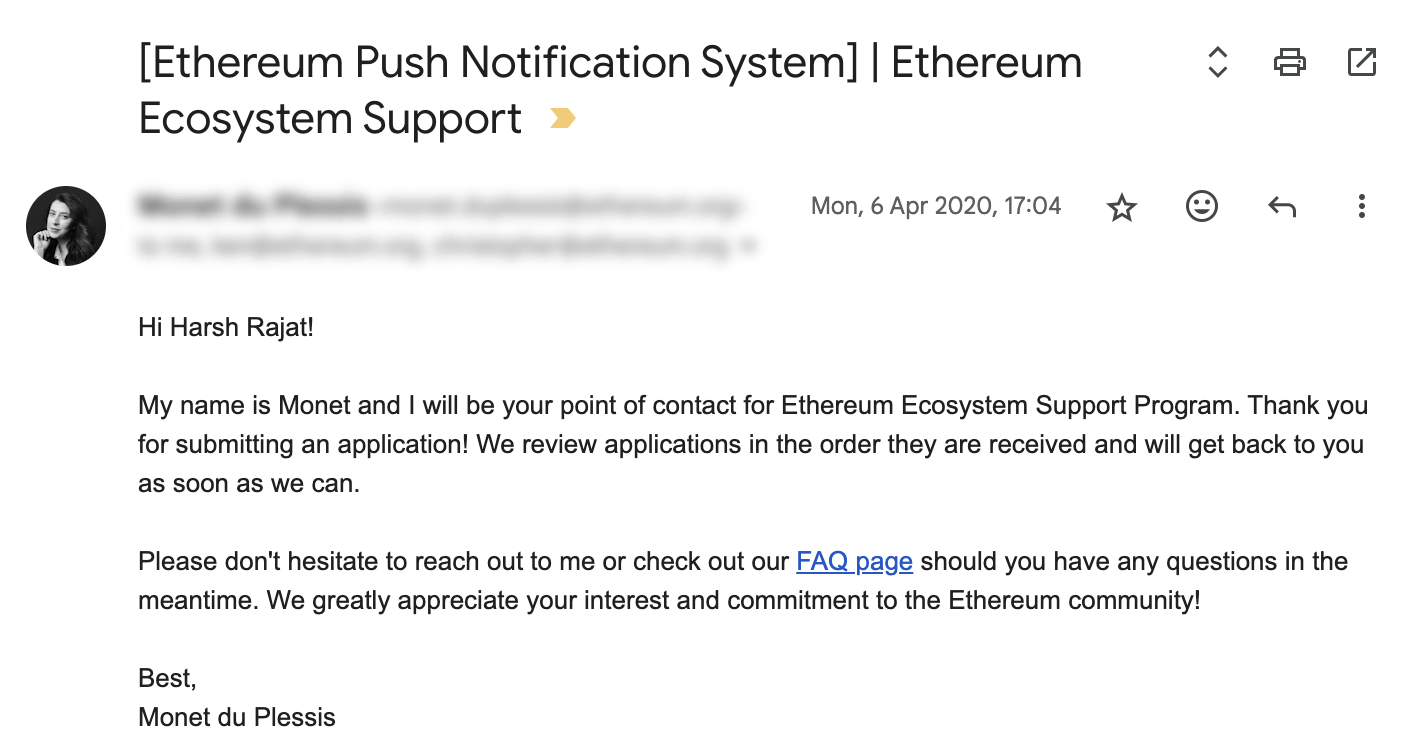Click the sender's profile photo
The width and height of the screenshot is (1412, 756).
66,226
